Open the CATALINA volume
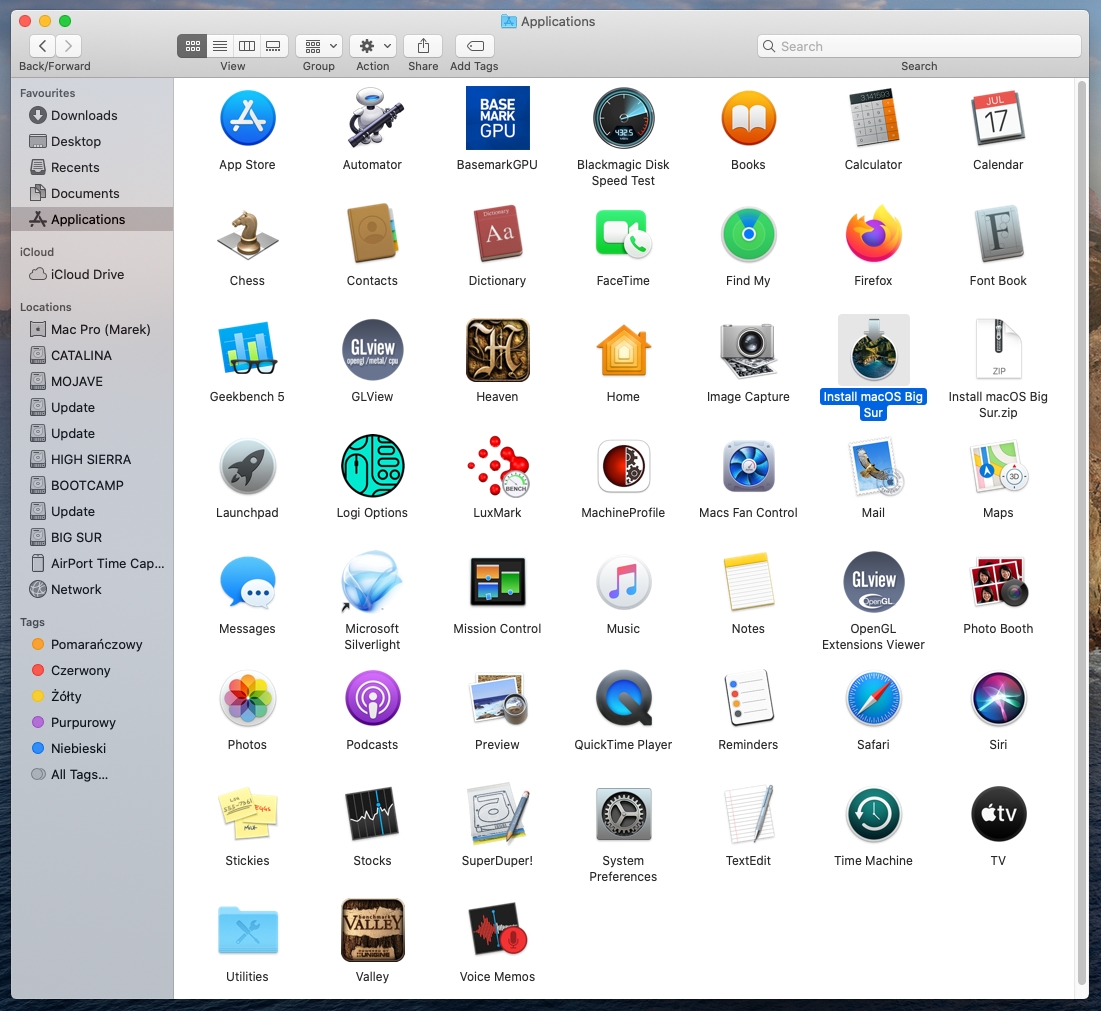1101x1011 pixels. coord(93,355)
